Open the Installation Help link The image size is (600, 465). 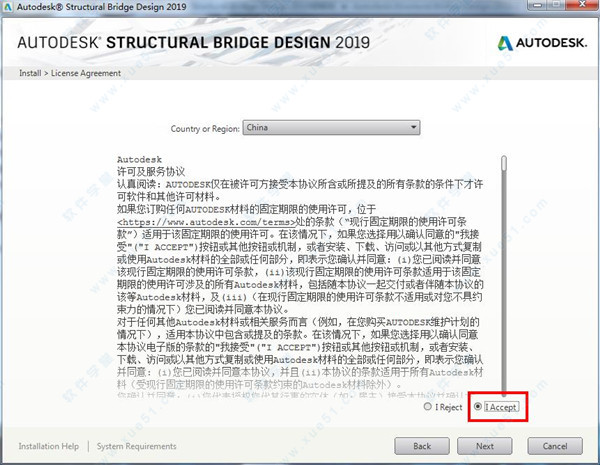(x=50, y=446)
